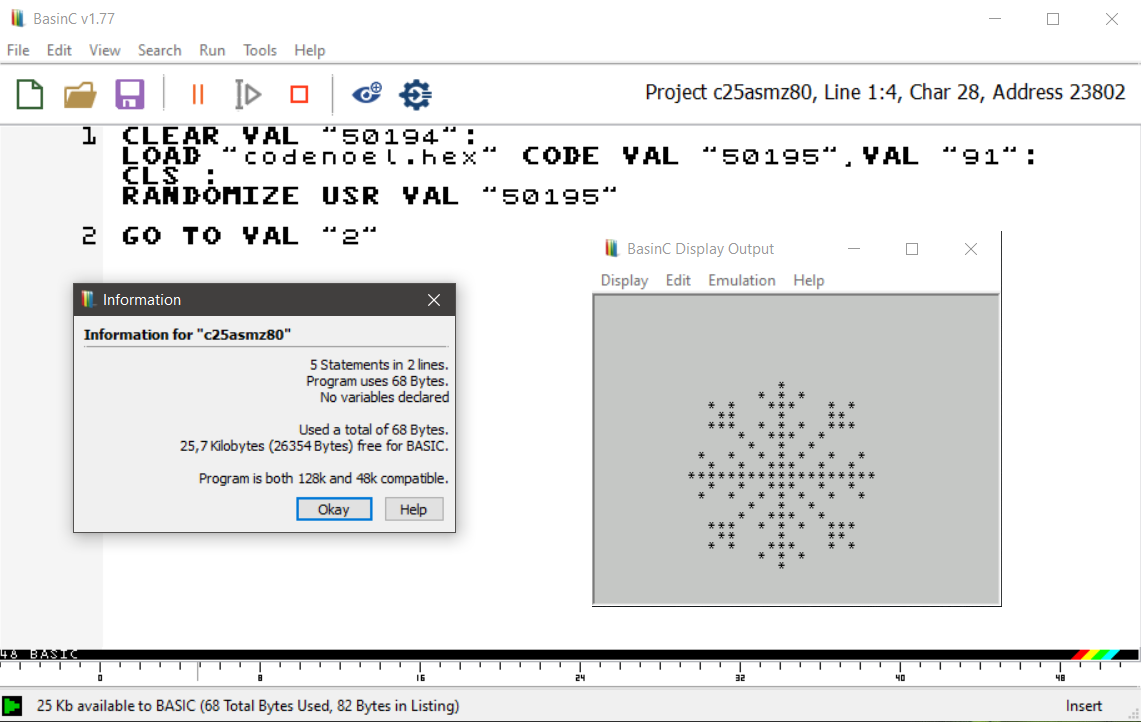Open the Tools menu
The image size is (1141, 722).
pos(260,50)
